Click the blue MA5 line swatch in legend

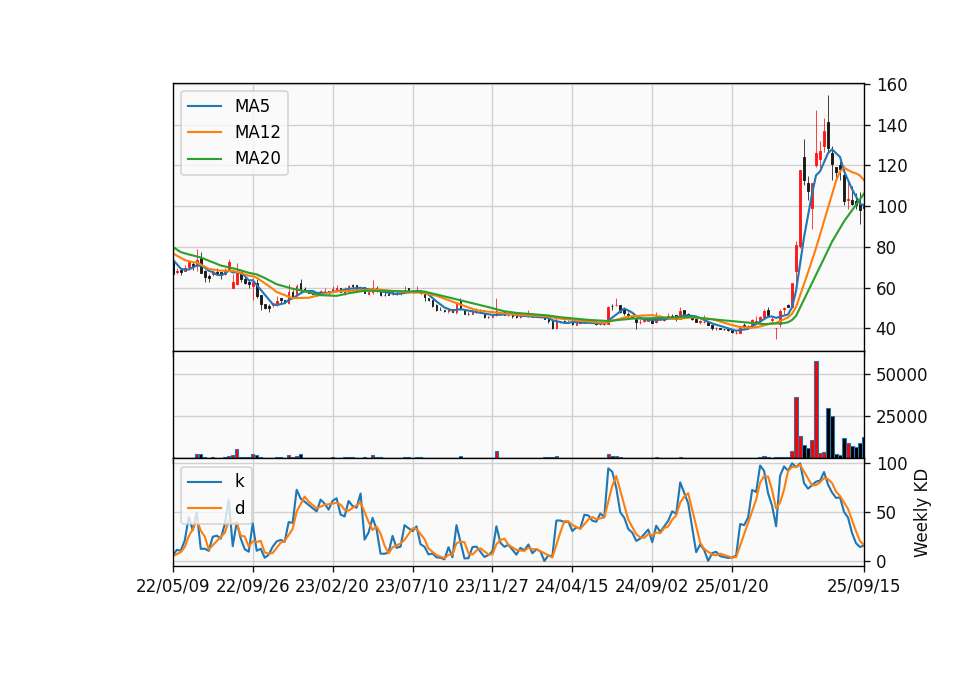coord(204,106)
